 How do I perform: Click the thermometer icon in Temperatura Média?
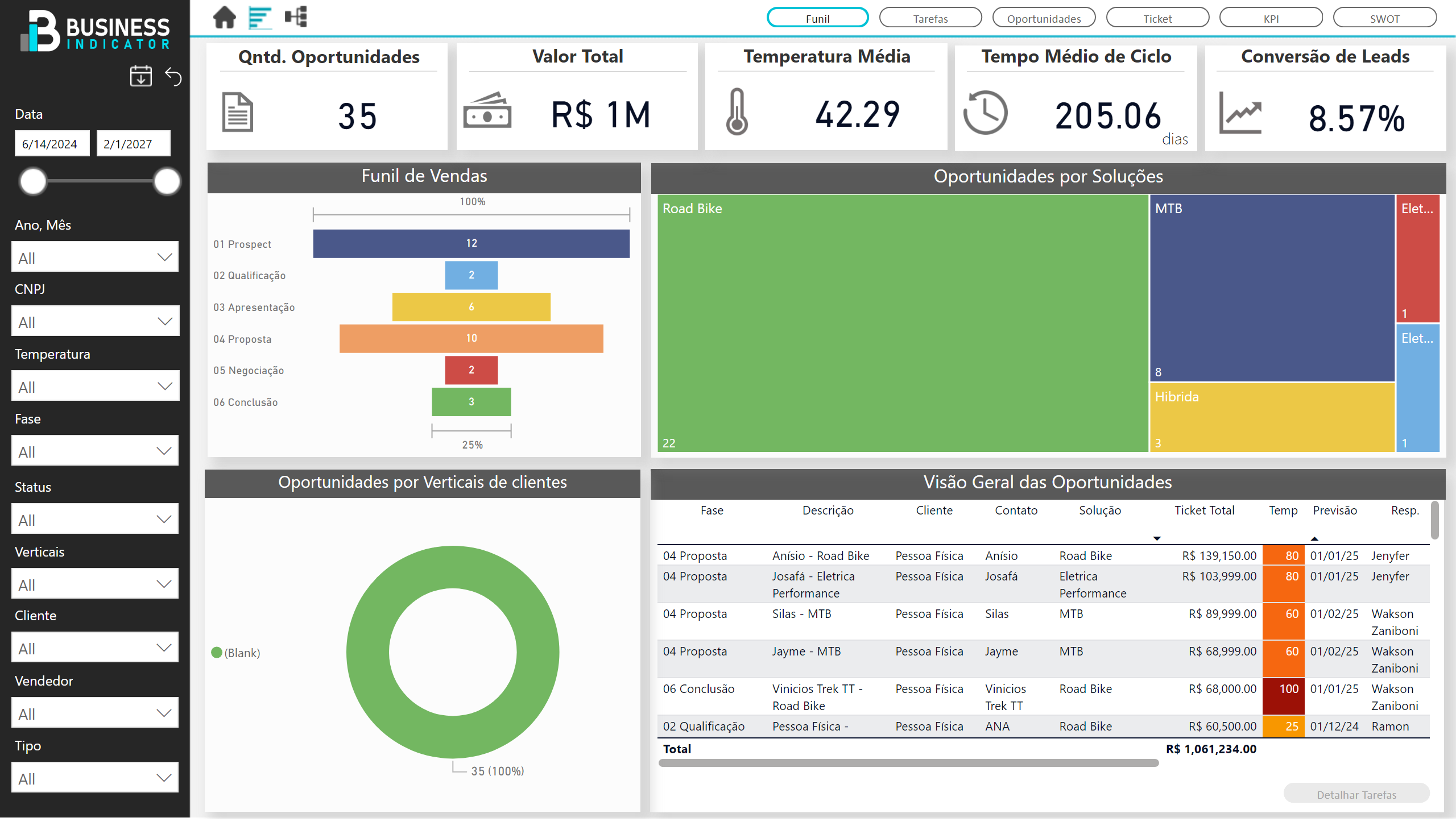(x=737, y=112)
